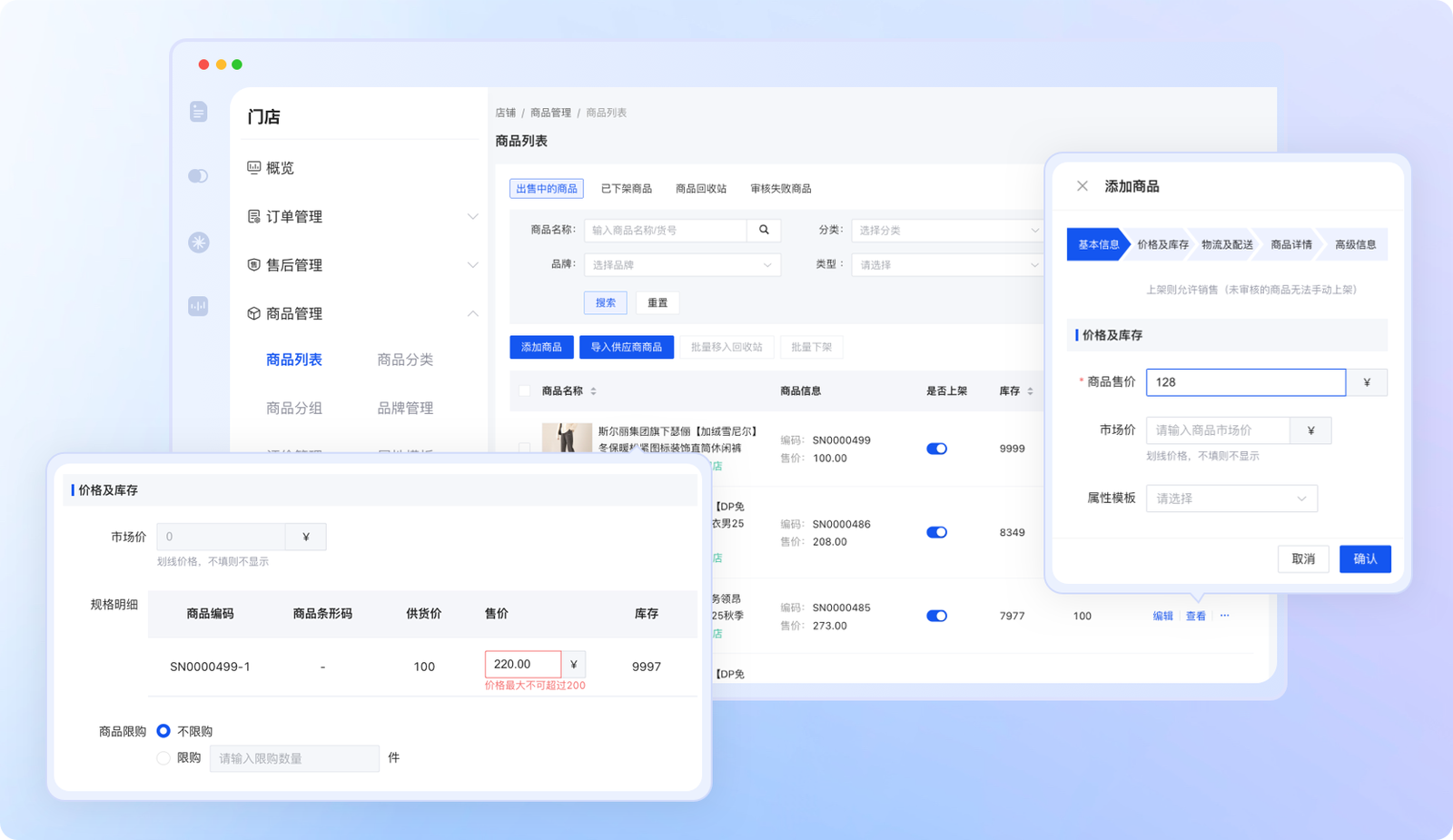This screenshot has width=1453, height=840.
Task: Open the 品牌 selection dropdown
Action: click(x=681, y=265)
